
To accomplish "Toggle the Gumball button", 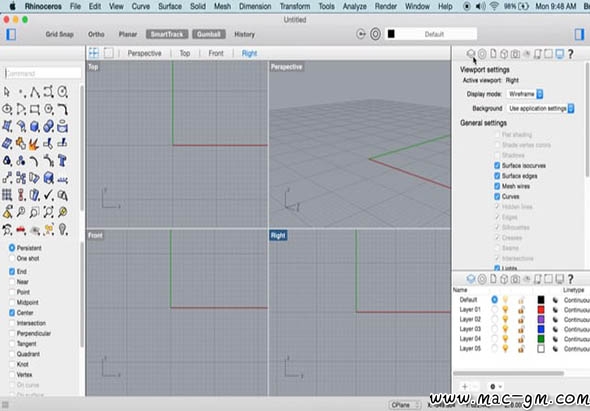I will (x=209, y=34).
